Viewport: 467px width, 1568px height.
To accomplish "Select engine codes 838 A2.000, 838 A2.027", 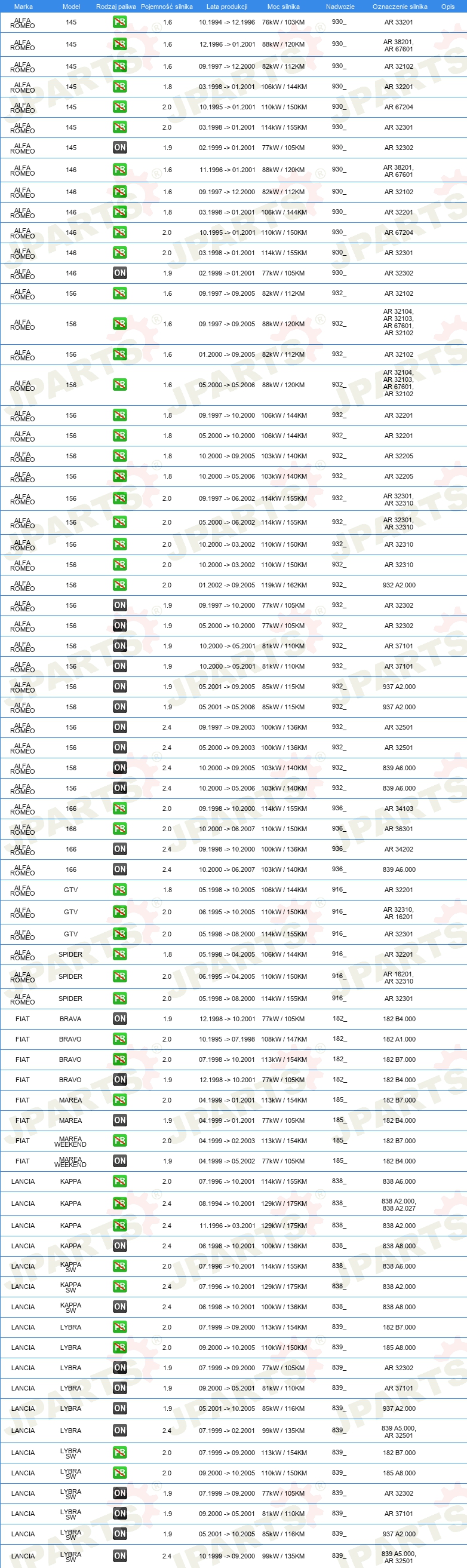I will (399, 1205).
